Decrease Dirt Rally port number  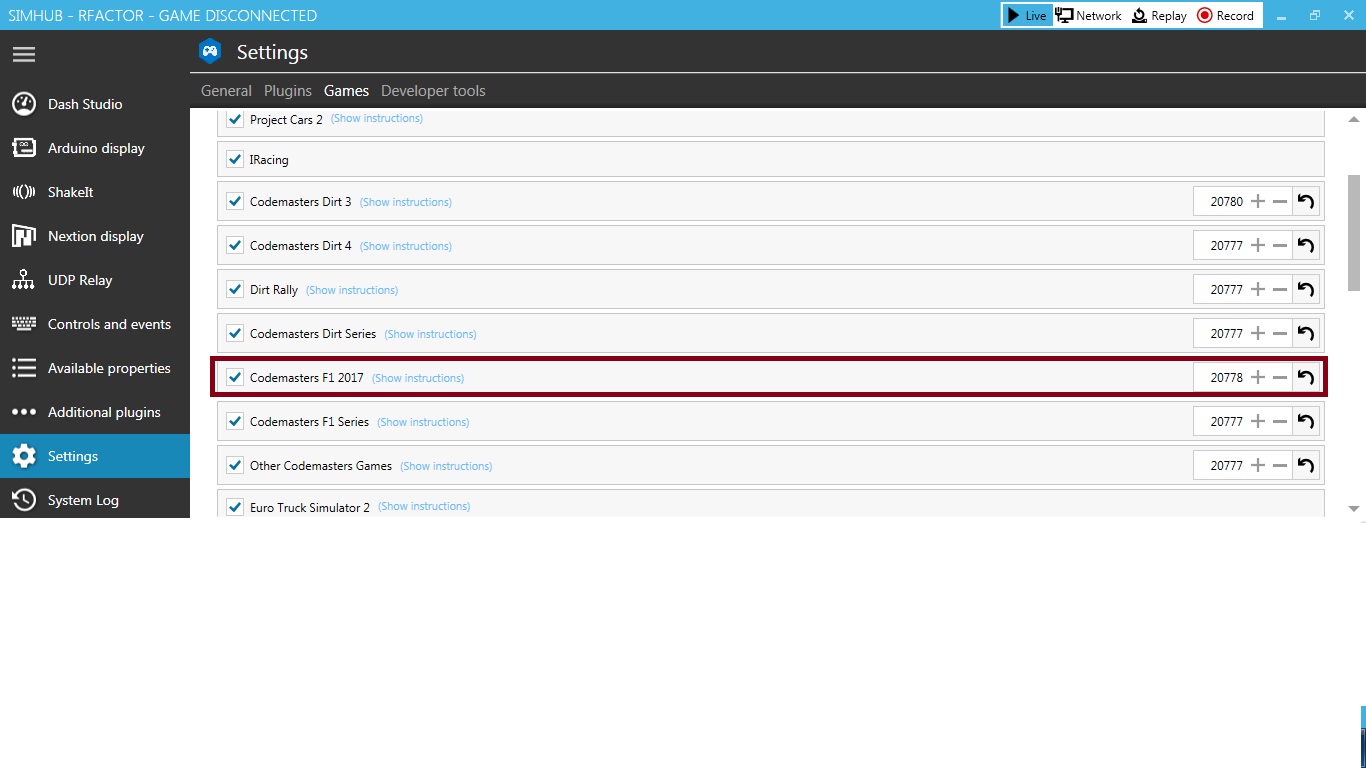(x=1280, y=289)
